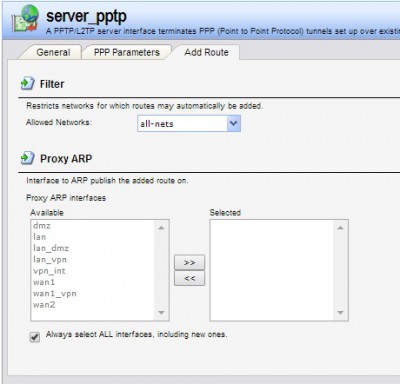
Task: Click inside the empty Selected list box
Action: pyautogui.click(x=272, y=270)
